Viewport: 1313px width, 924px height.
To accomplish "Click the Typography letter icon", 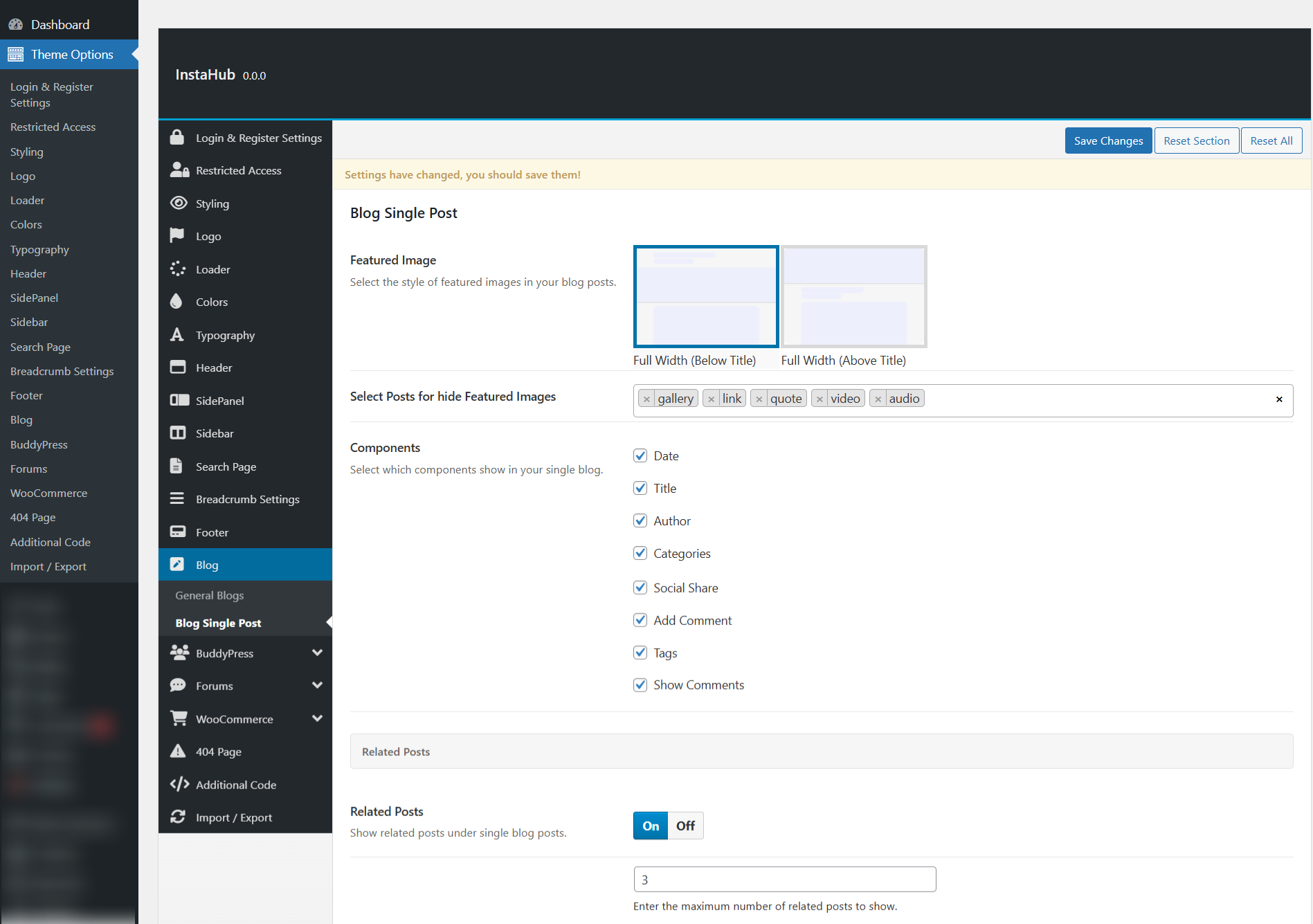I will coord(177,334).
